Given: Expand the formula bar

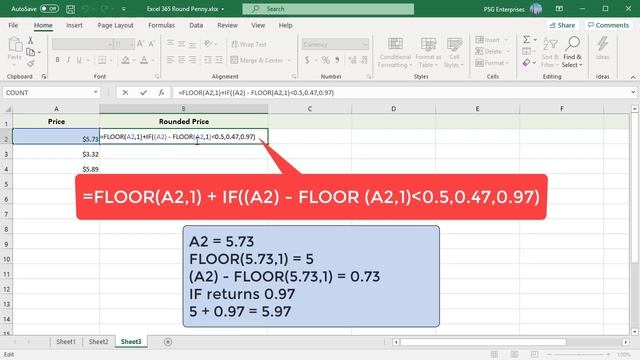Looking at the screenshot, I should (x=633, y=92).
